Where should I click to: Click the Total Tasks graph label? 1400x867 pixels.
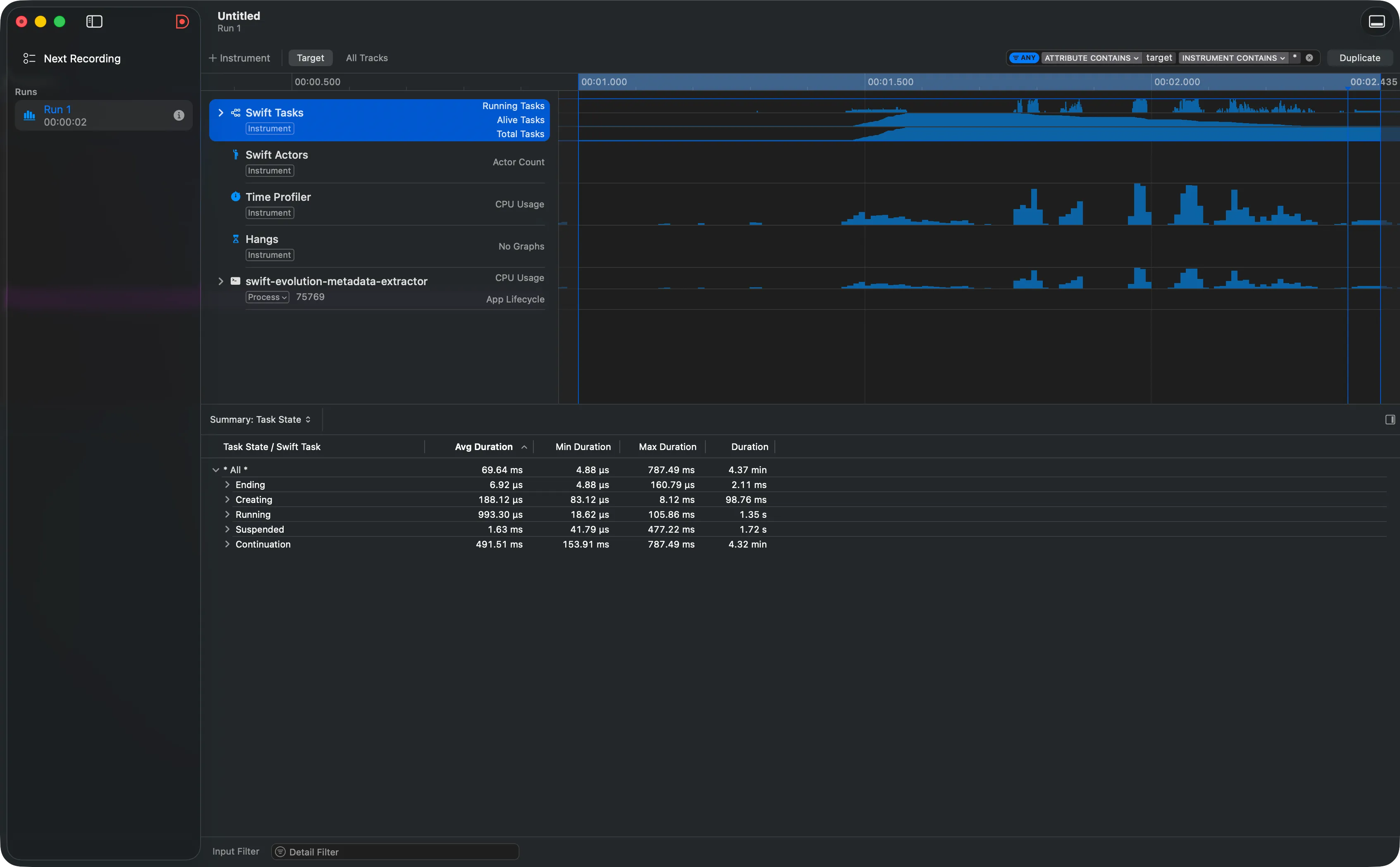[520, 134]
